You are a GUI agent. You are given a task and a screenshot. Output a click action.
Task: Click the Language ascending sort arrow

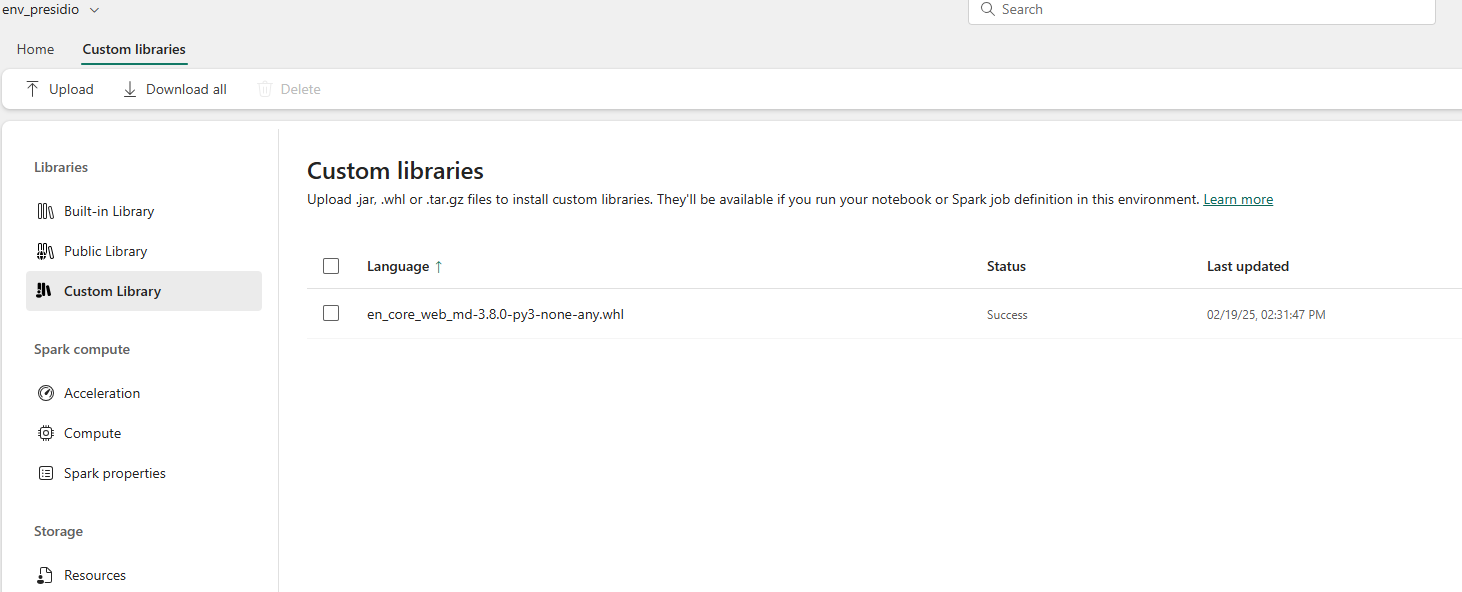click(438, 266)
